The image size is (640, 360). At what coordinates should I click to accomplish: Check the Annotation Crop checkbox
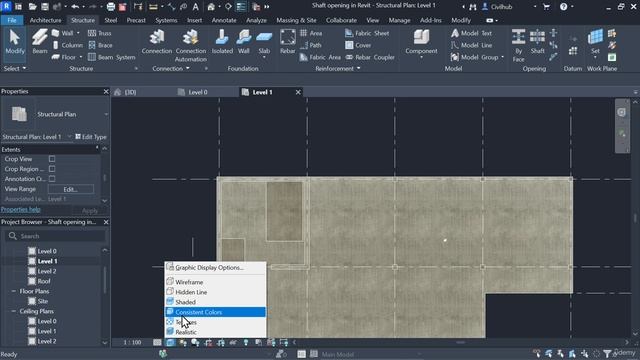[52, 179]
